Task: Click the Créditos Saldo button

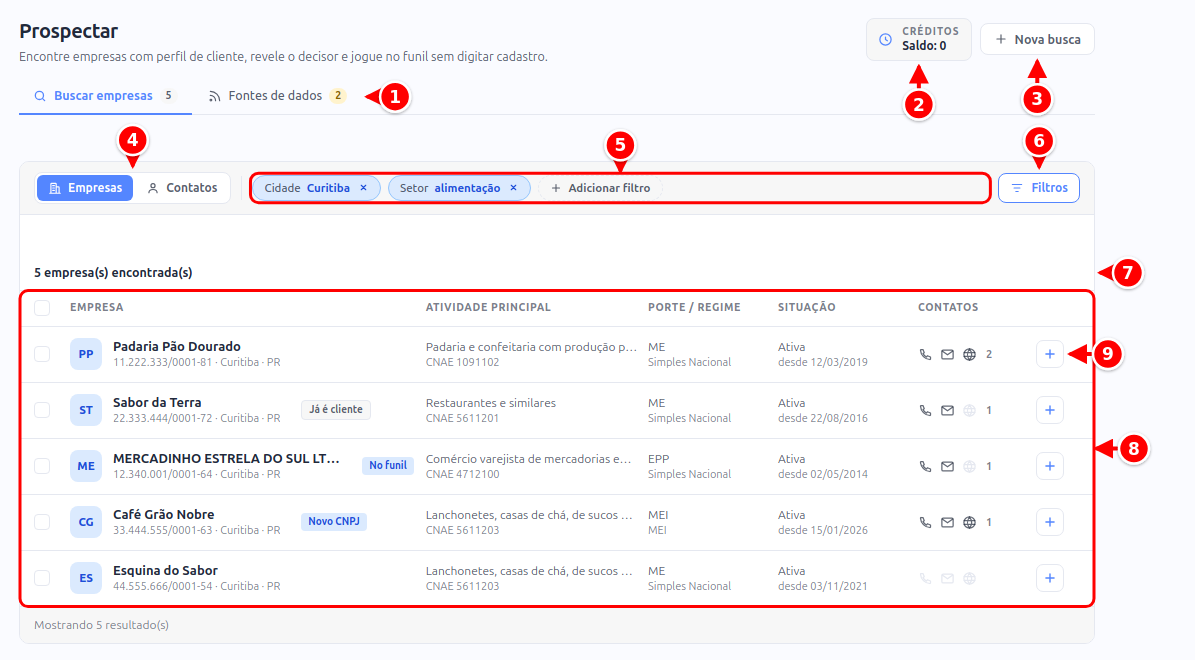Action: [x=918, y=39]
